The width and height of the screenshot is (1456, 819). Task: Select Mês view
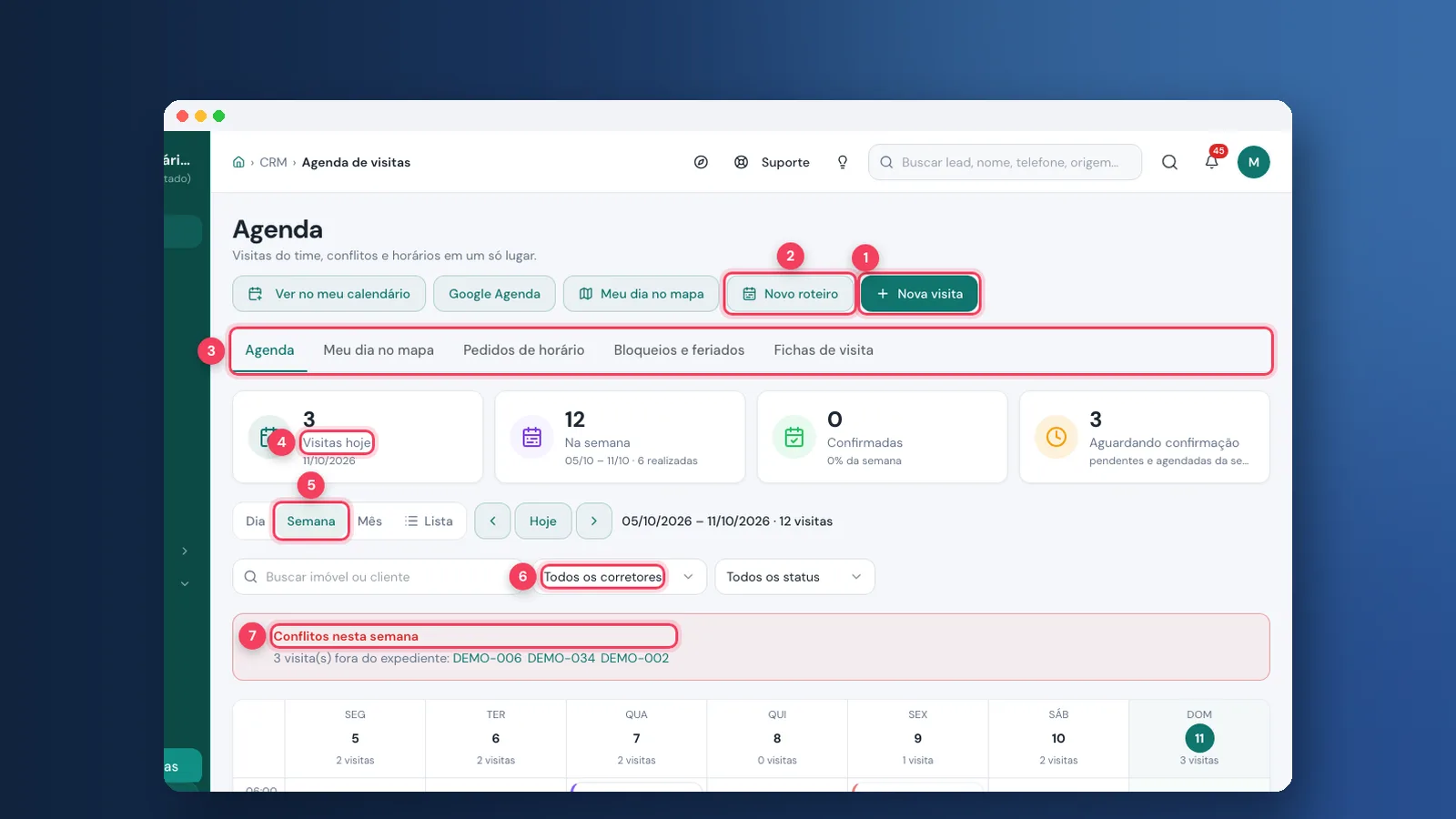(x=369, y=521)
